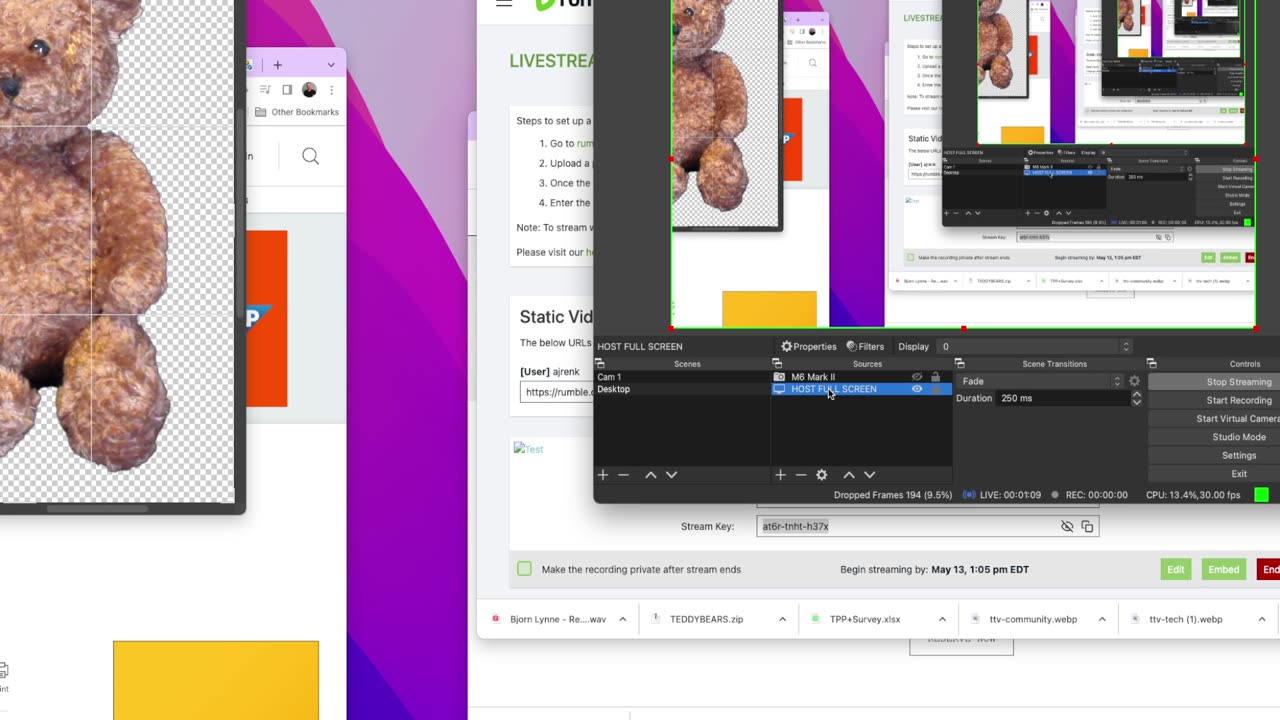Move scene down in Scenes list
This screenshot has width=1280, height=720.
(x=671, y=475)
